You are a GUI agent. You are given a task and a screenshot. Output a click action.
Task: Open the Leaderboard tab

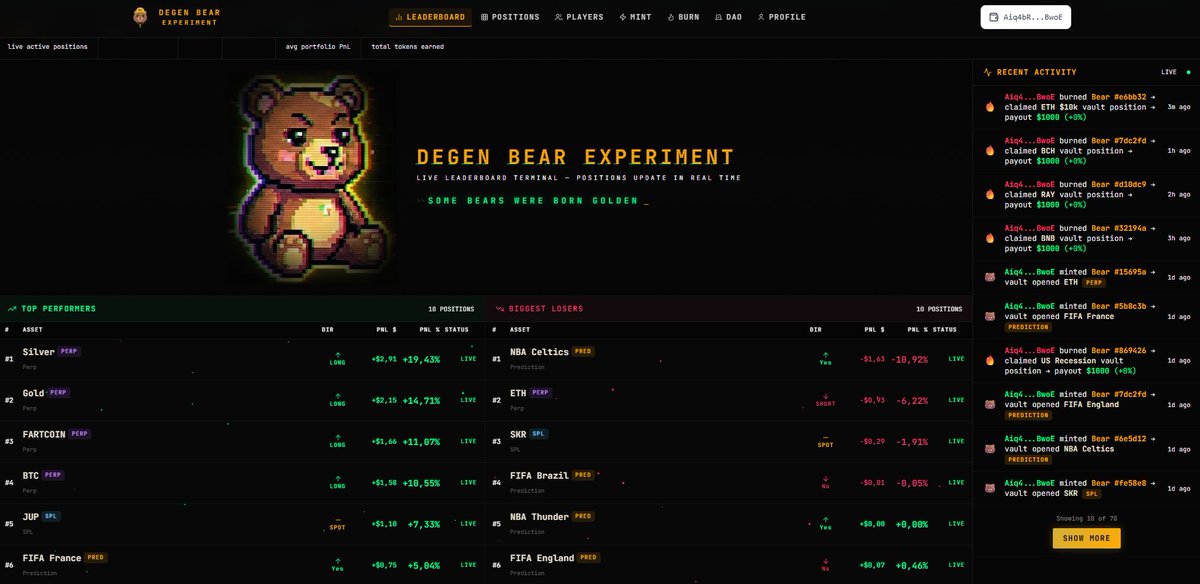430,17
